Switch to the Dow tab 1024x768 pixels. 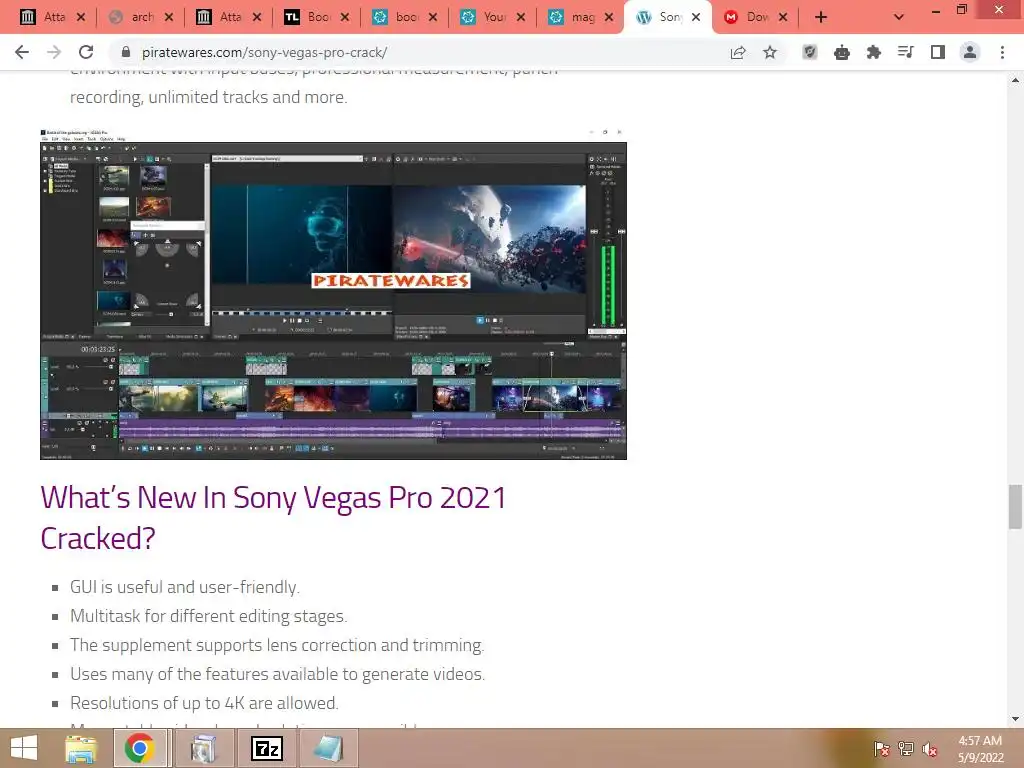748,17
